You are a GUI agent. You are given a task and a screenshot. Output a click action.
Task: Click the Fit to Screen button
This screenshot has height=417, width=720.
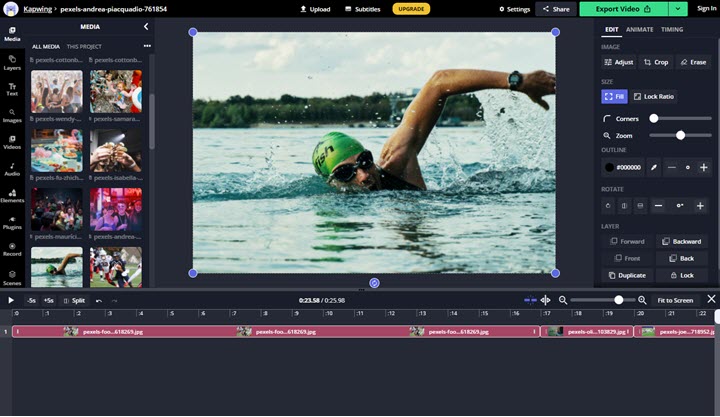[675, 300]
